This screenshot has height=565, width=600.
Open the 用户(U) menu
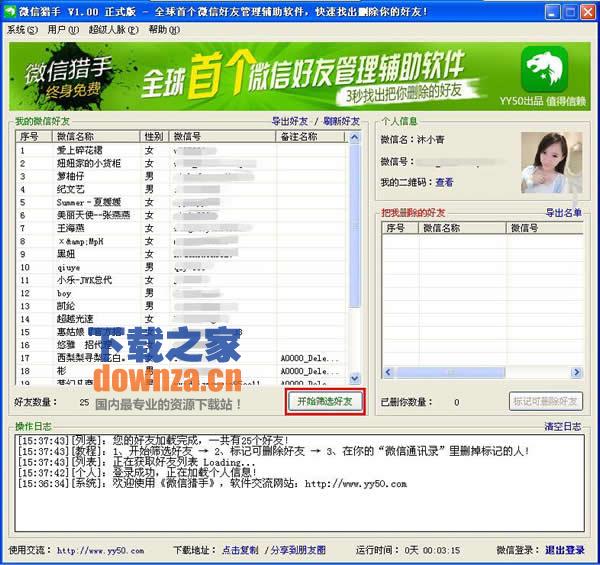(63, 30)
